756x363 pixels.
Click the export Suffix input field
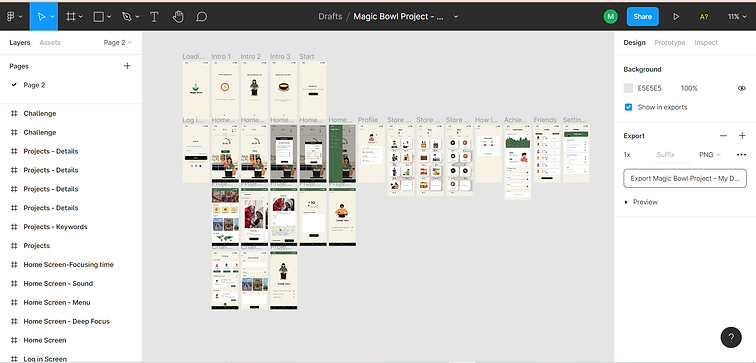click(x=674, y=155)
